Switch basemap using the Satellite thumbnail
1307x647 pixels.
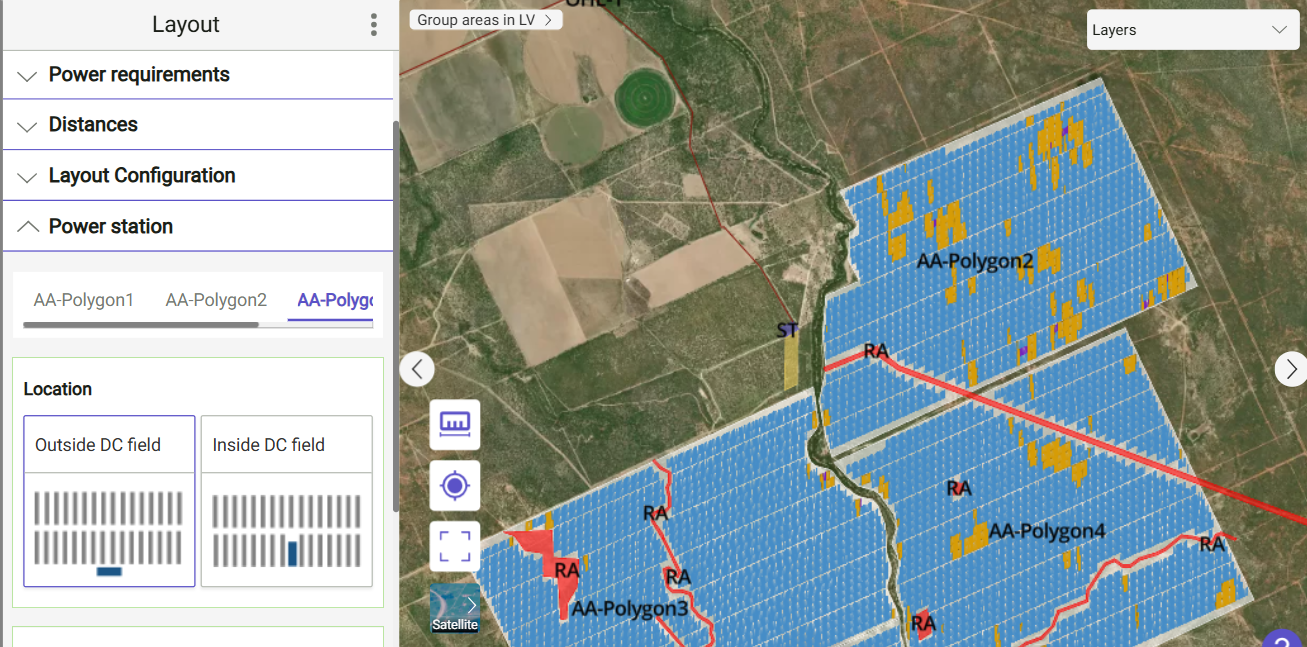[x=454, y=609]
